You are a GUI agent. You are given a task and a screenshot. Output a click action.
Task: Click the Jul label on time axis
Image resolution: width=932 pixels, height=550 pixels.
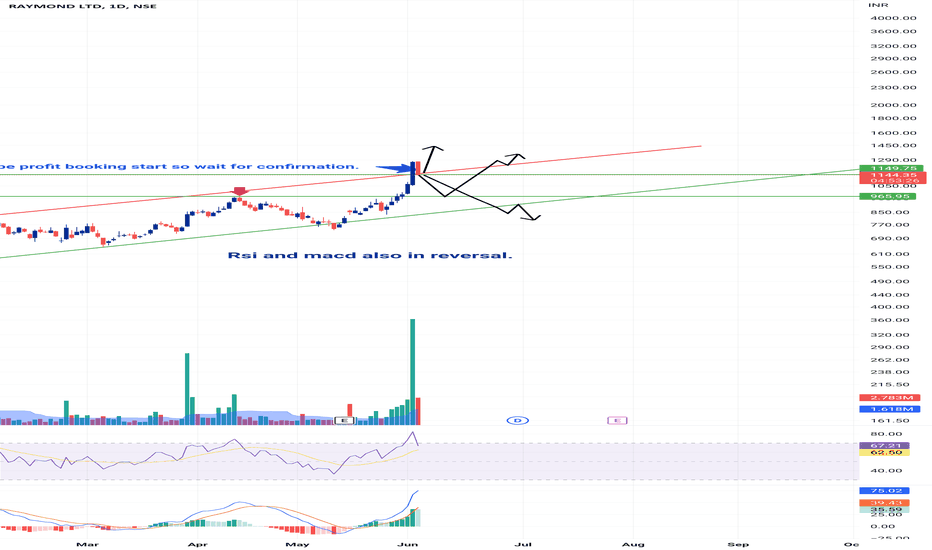523,544
